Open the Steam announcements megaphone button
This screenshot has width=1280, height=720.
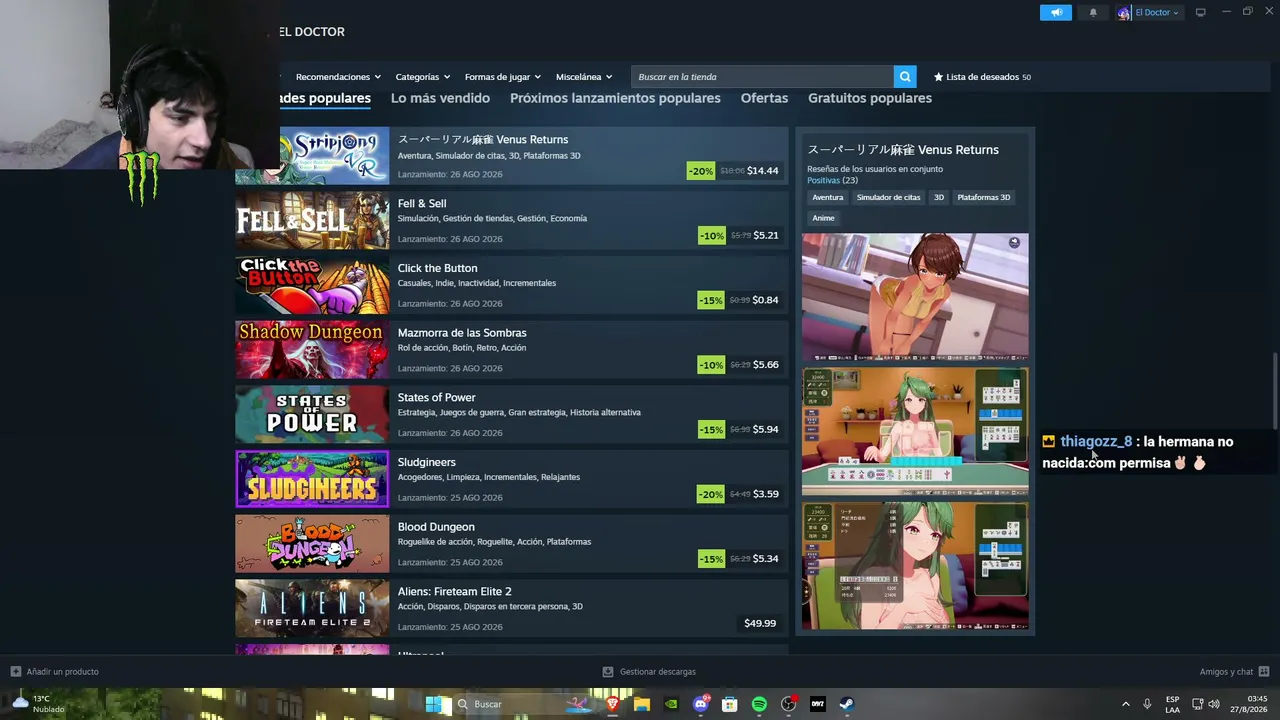click(1056, 12)
